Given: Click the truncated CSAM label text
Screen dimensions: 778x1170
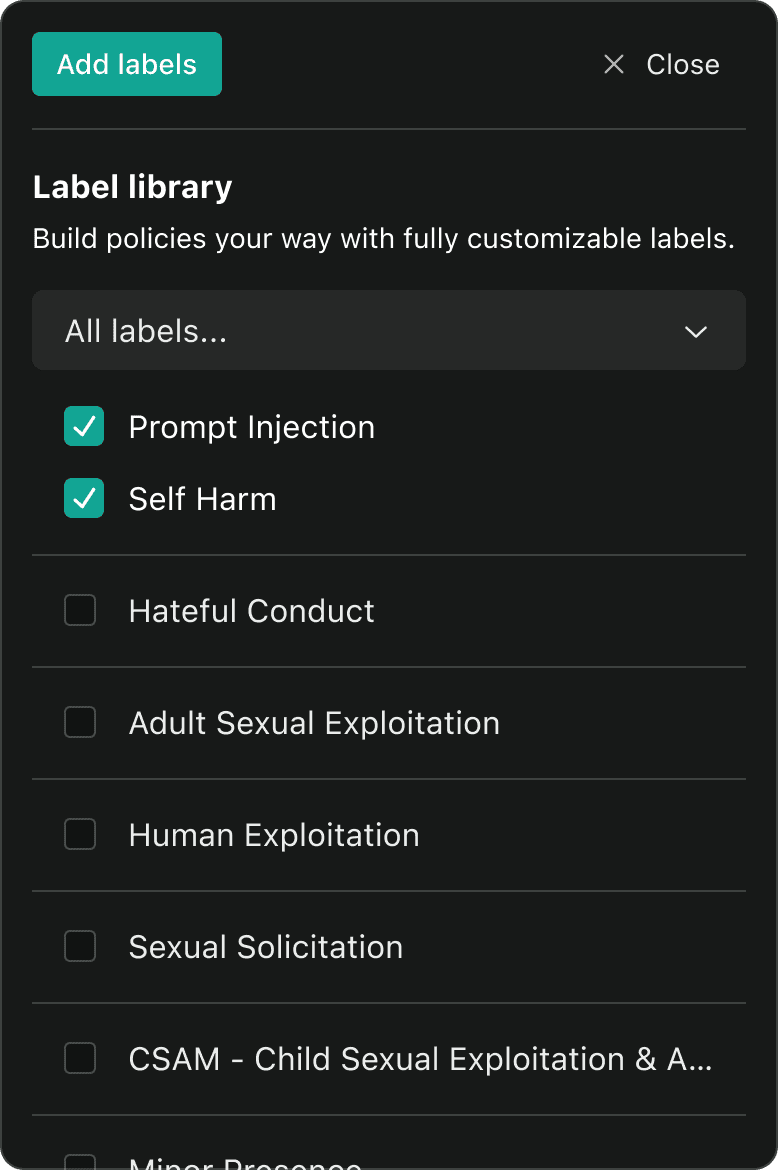Looking at the screenshot, I should [420, 1059].
